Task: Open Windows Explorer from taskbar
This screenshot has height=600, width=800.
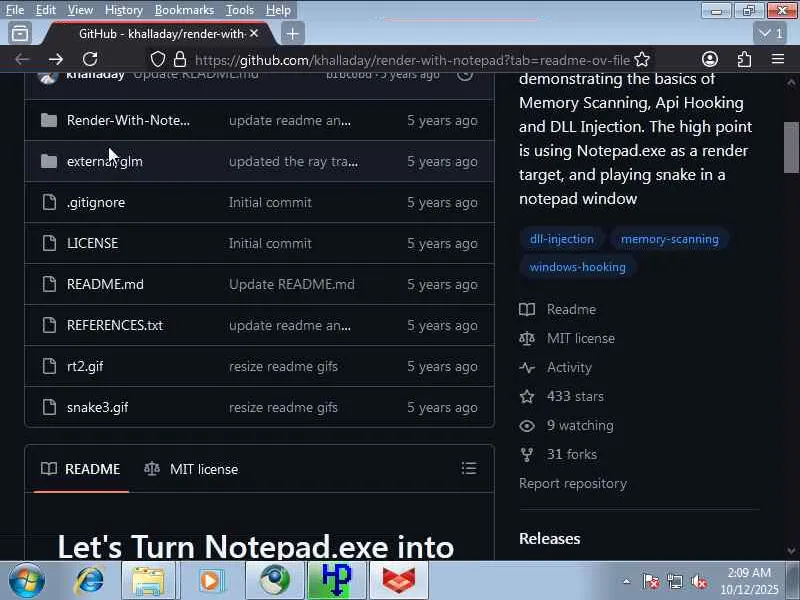Action: pos(148,581)
